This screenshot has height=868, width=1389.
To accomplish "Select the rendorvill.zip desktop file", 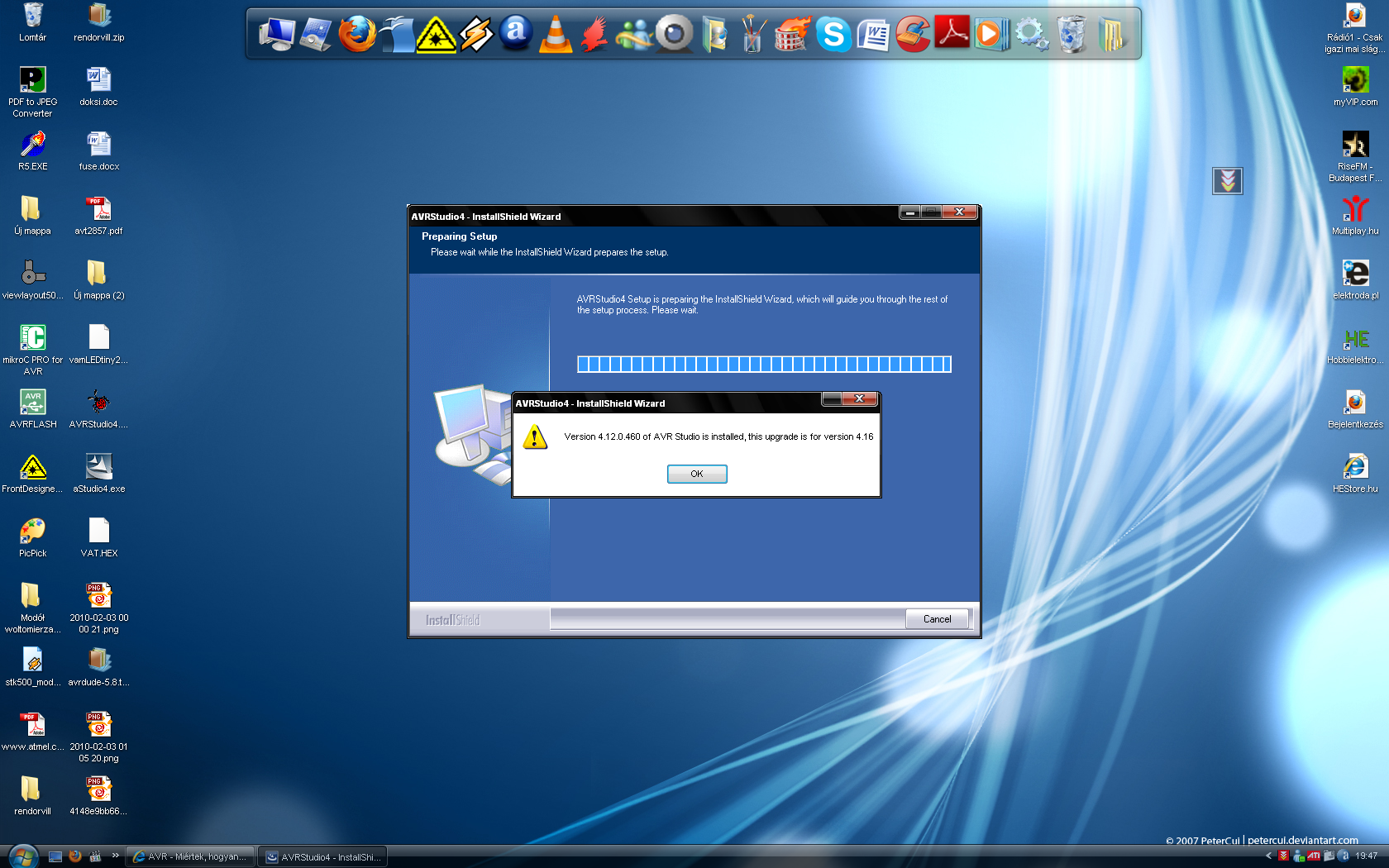I will pos(99,22).
